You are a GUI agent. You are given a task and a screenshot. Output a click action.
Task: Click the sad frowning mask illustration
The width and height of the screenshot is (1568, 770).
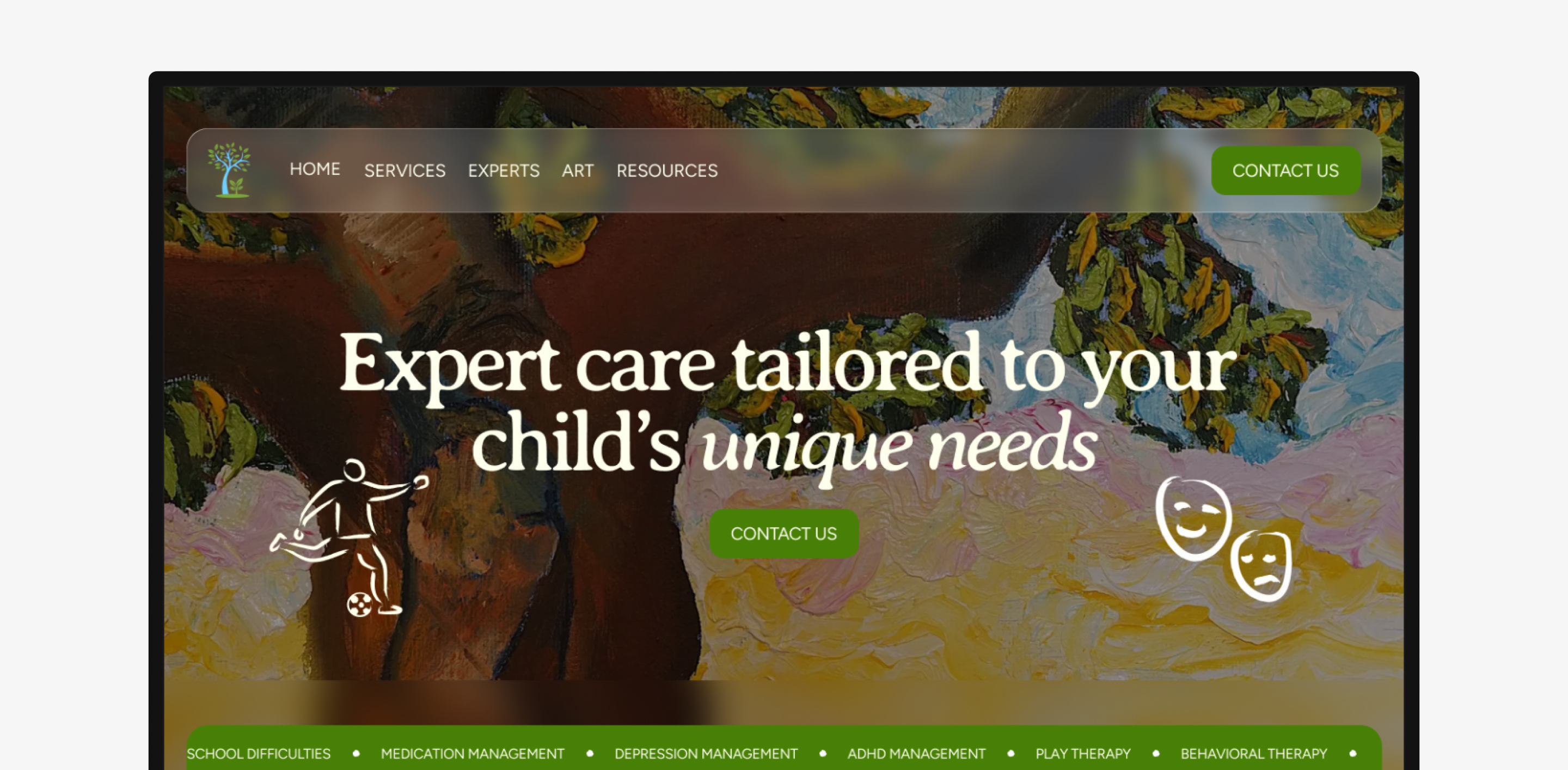[1260, 565]
